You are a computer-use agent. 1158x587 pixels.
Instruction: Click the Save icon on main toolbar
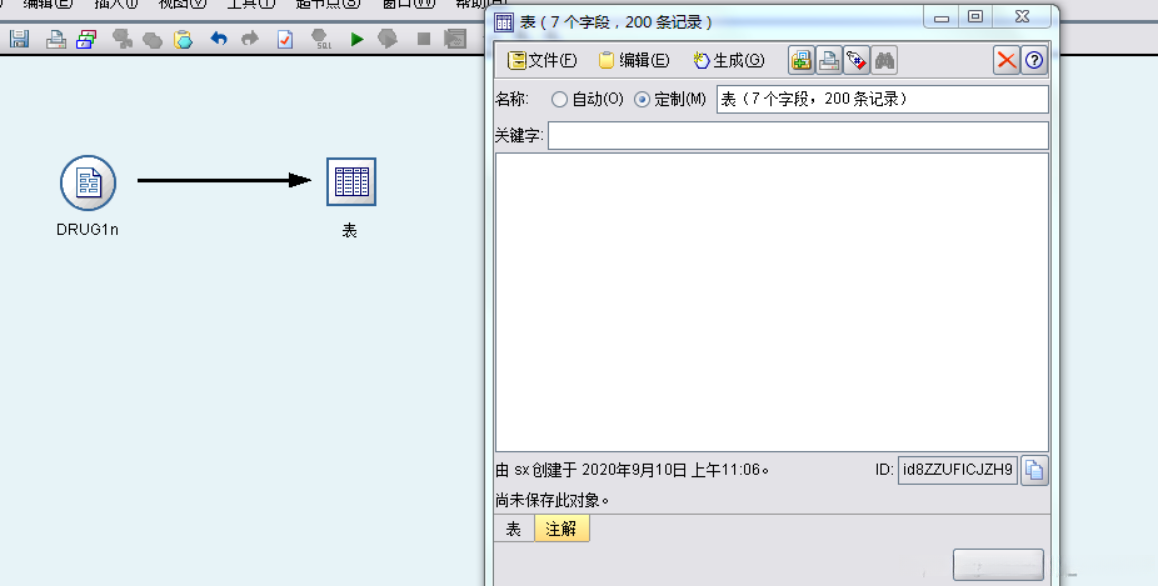(x=17, y=40)
